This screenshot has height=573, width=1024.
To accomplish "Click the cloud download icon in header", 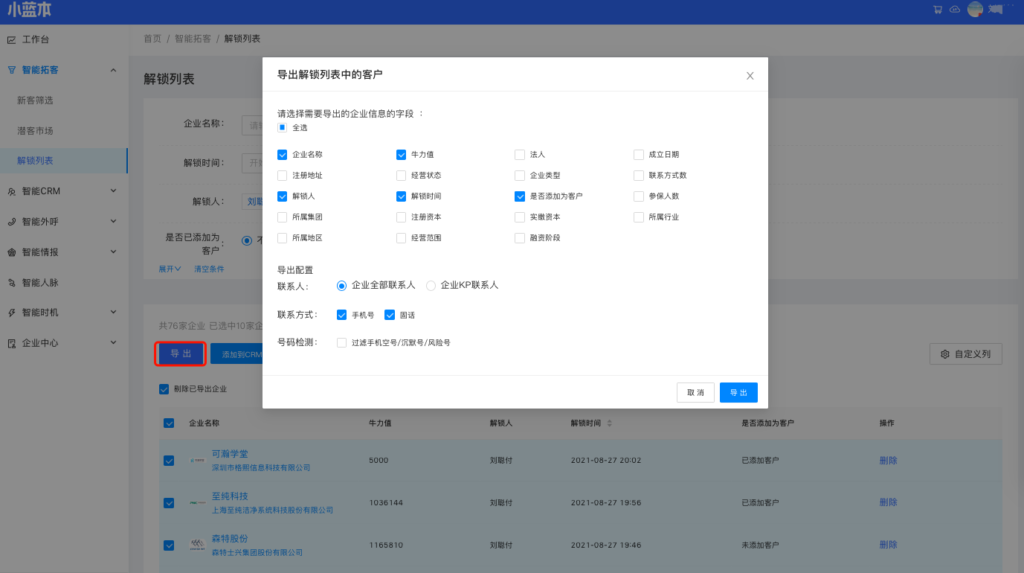I will tap(954, 10).
